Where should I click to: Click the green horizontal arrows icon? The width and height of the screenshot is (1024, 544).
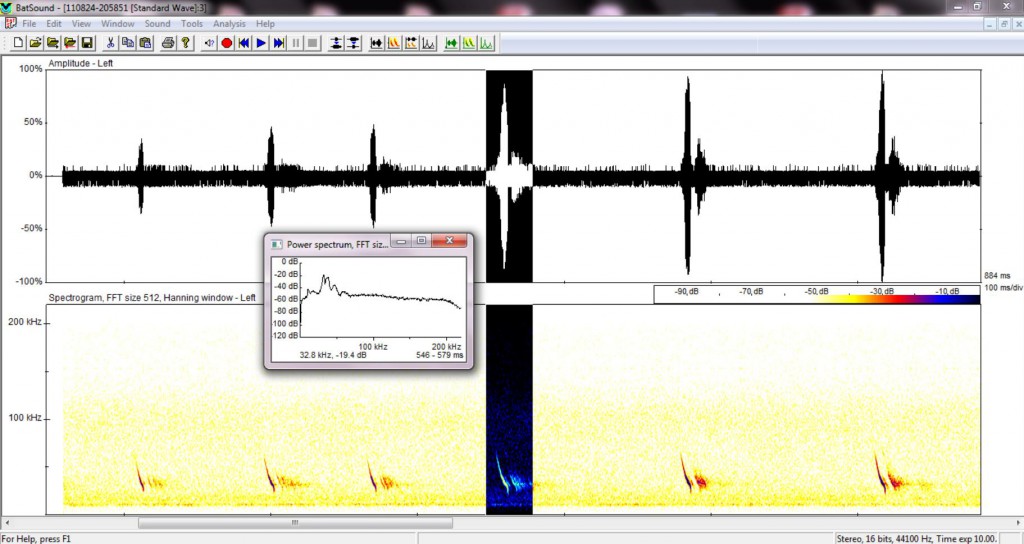click(451, 43)
